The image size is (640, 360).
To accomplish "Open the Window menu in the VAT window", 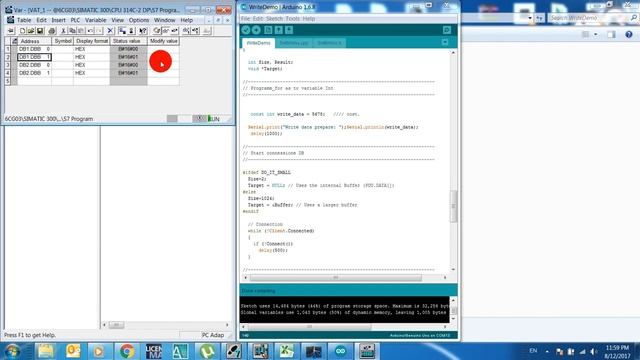I will coord(165,20).
